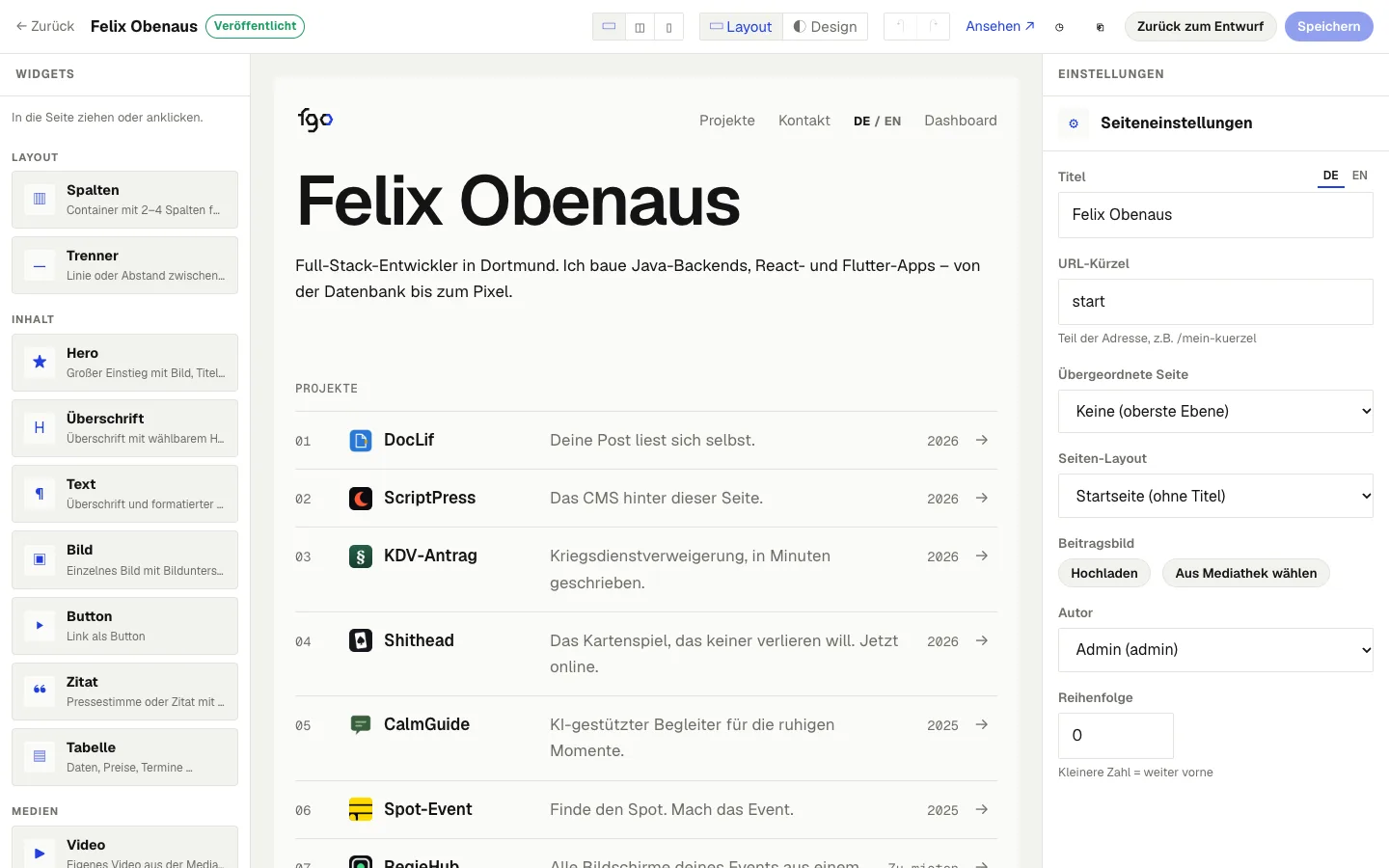
Task: Focus the URL-Kürzel input field
Action: pyautogui.click(x=1215, y=302)
